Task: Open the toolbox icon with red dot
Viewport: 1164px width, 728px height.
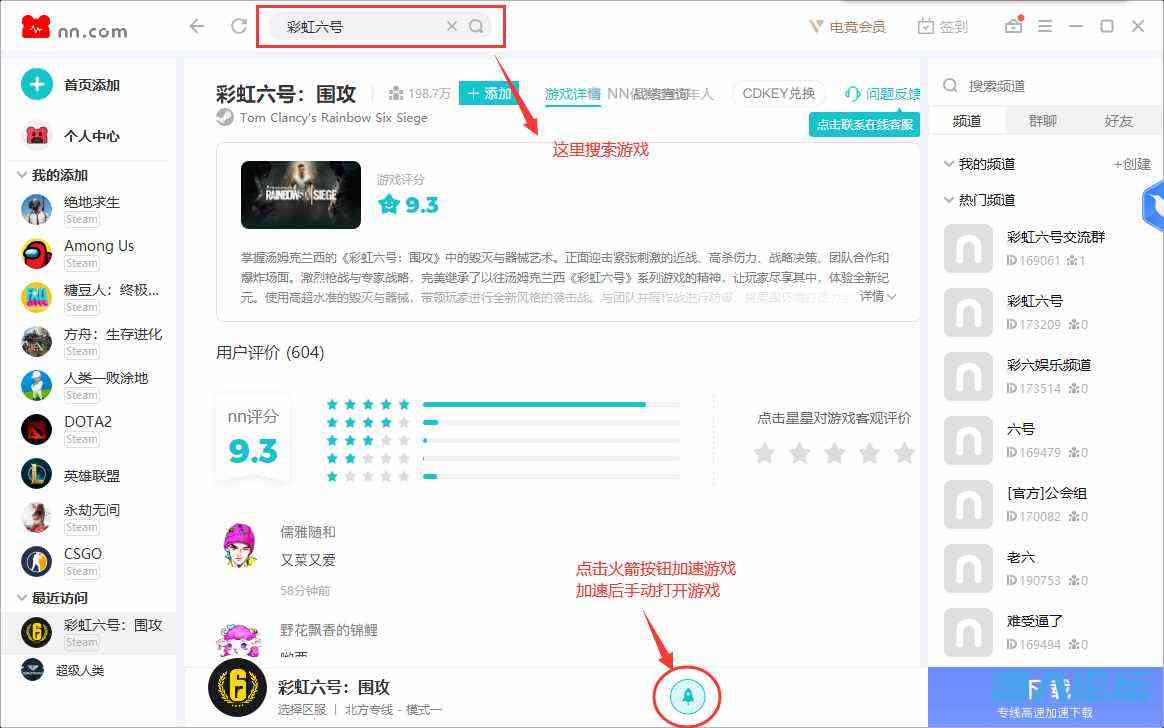Action: tap(1013, 26)
